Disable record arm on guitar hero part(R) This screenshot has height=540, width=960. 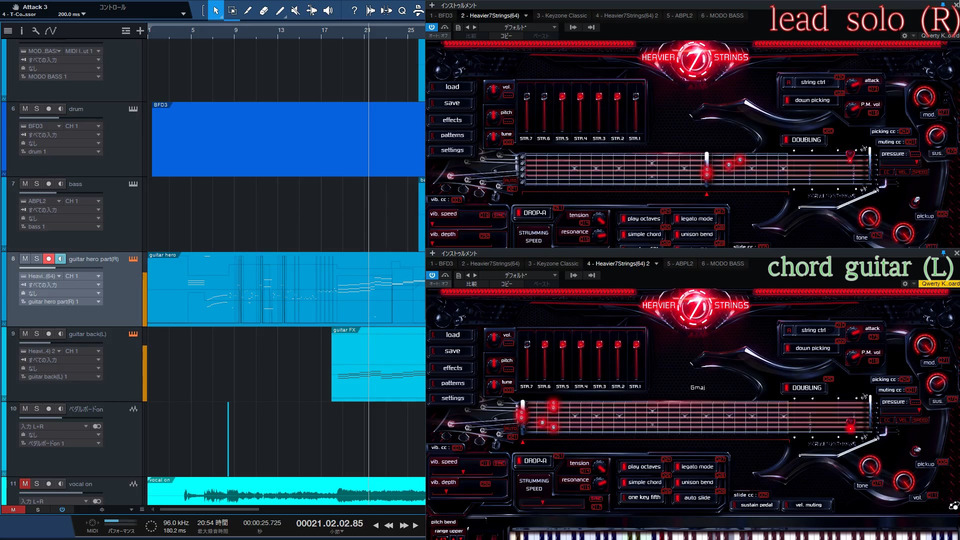click(x=48, y=259)
